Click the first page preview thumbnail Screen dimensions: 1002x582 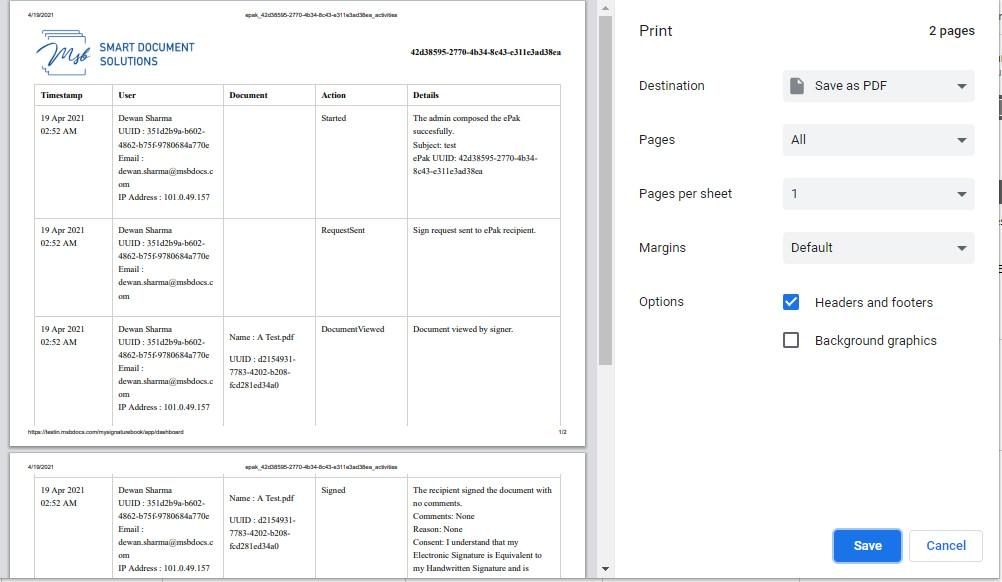coord(297,224)
